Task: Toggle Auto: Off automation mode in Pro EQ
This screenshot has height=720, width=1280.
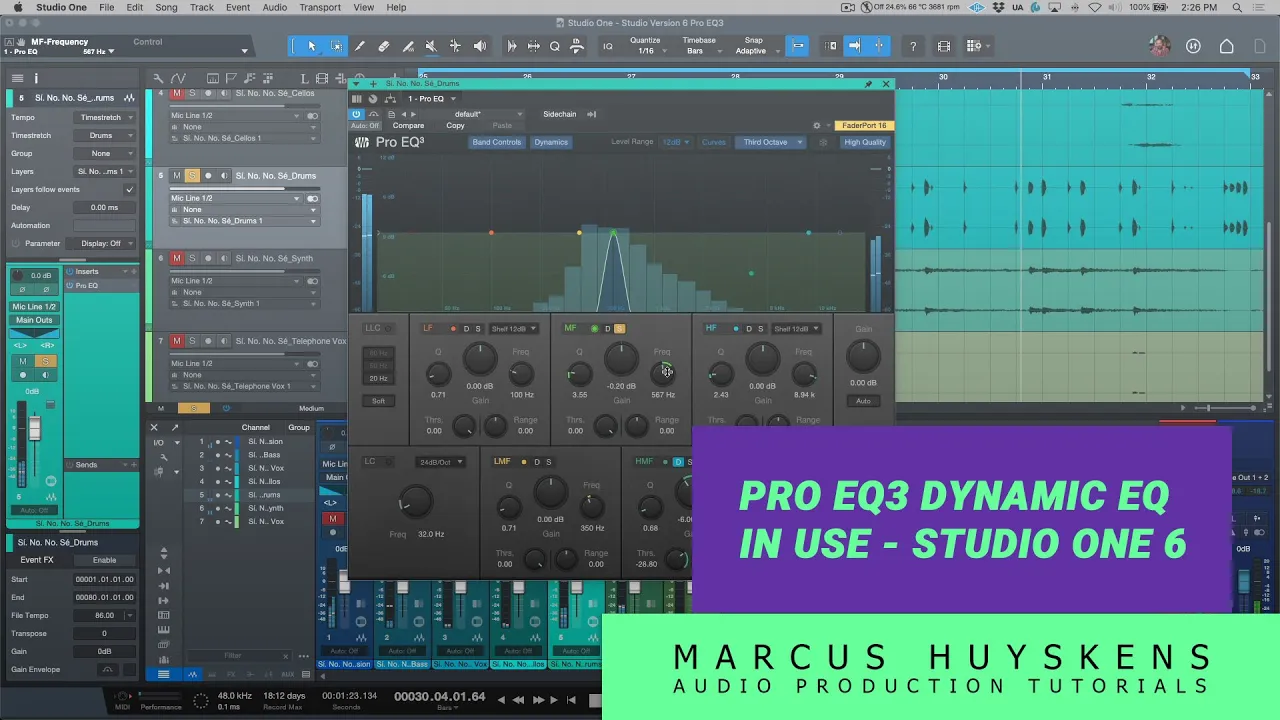Action: point(365,126)
